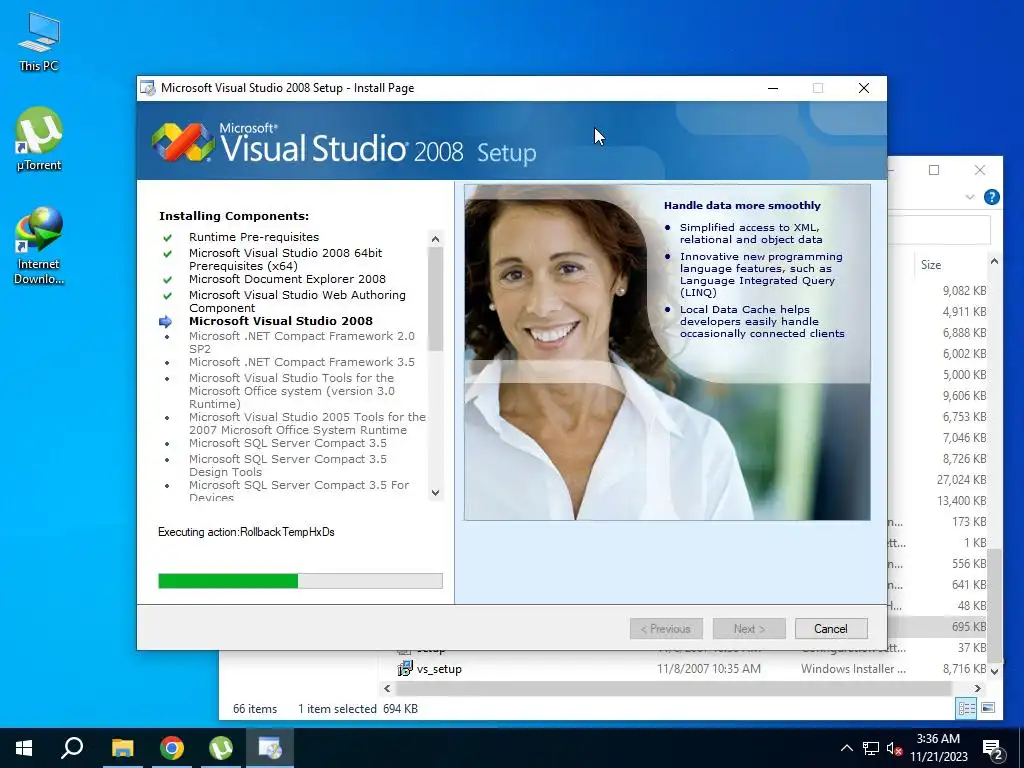Image resolution: width=1024 pixels, height=768 pixels.
Task: Click the Microsoft SQL Server Compact 3.5 Design Tools item
Action: 287,465
